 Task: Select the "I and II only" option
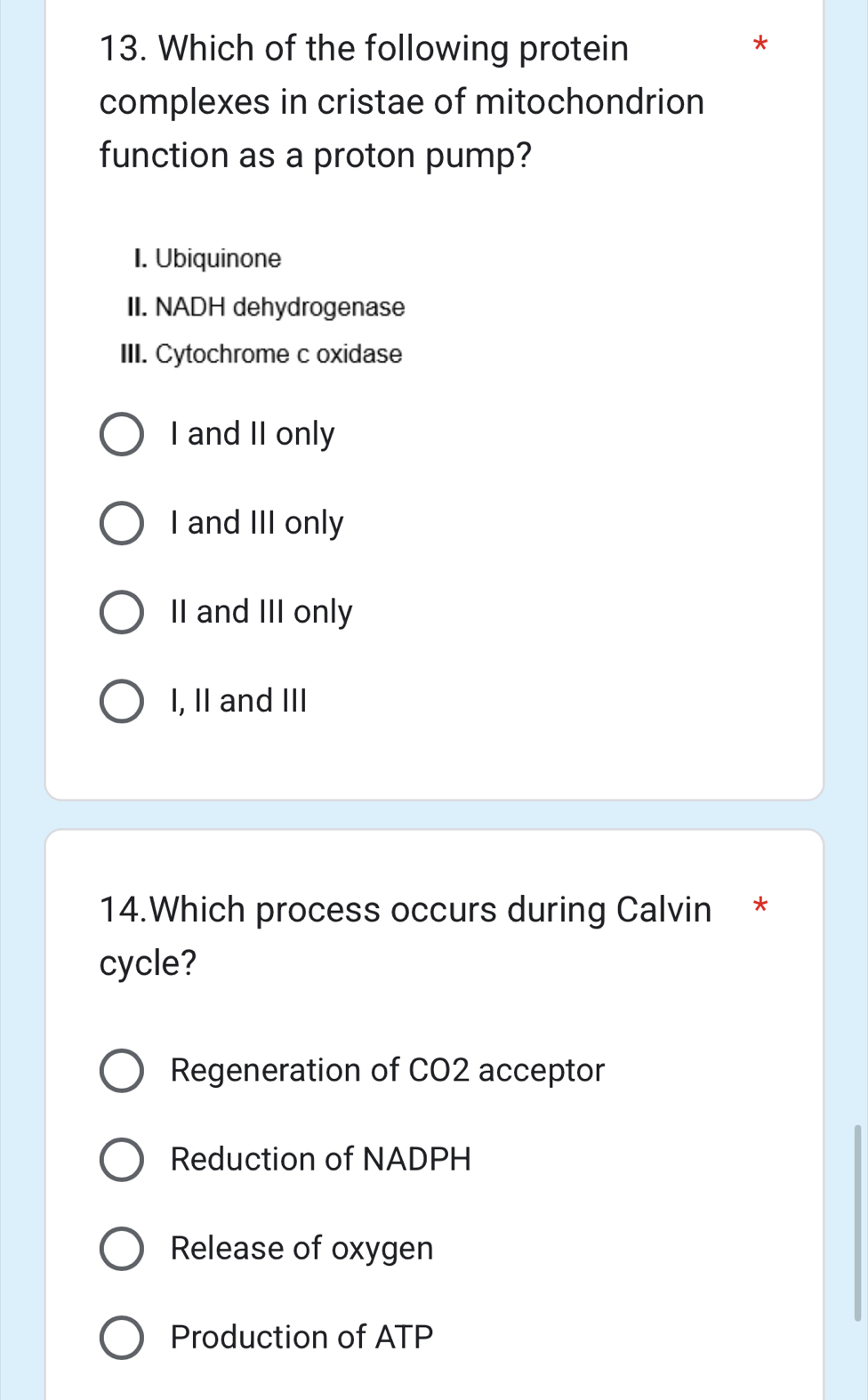121,434
